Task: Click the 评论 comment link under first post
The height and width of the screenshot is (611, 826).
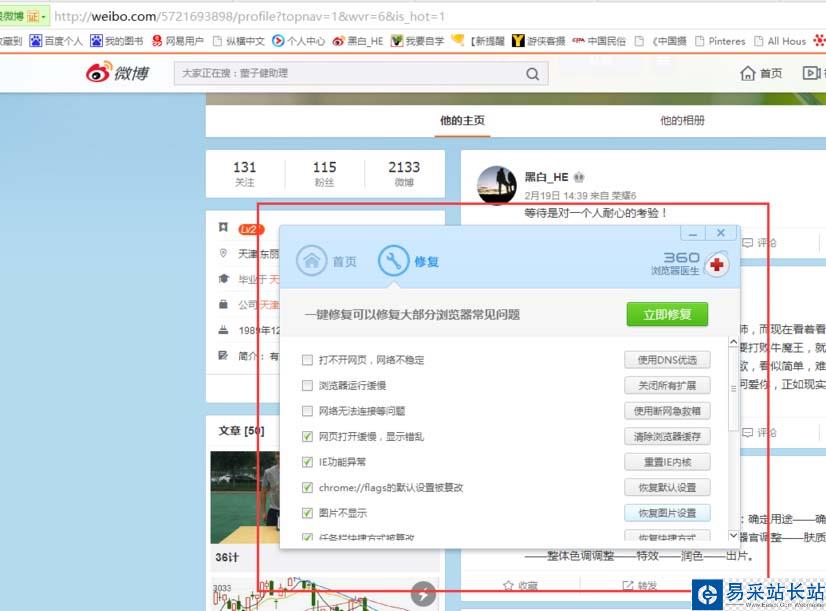Action: [x=759, y=243]
